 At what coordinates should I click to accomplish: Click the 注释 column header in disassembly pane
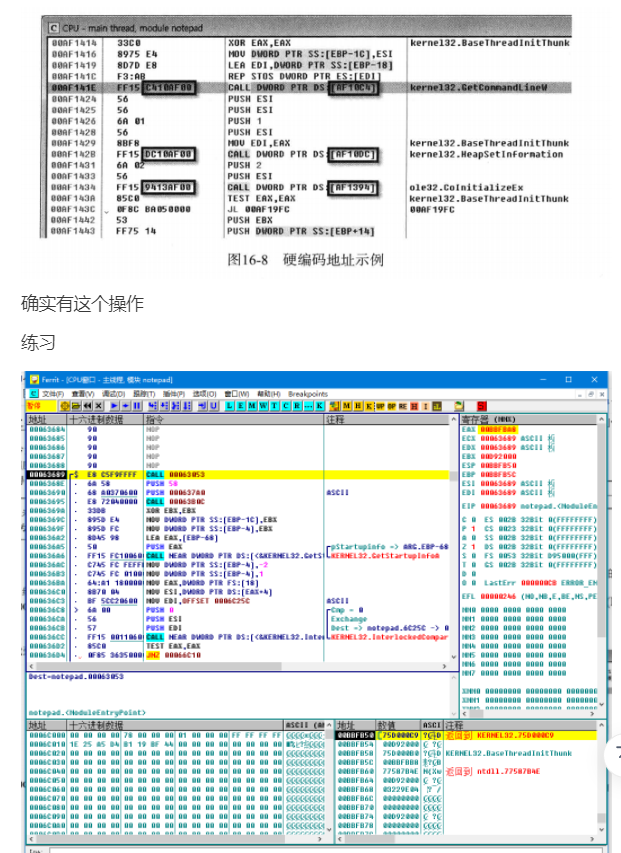[x=386, y=419]
